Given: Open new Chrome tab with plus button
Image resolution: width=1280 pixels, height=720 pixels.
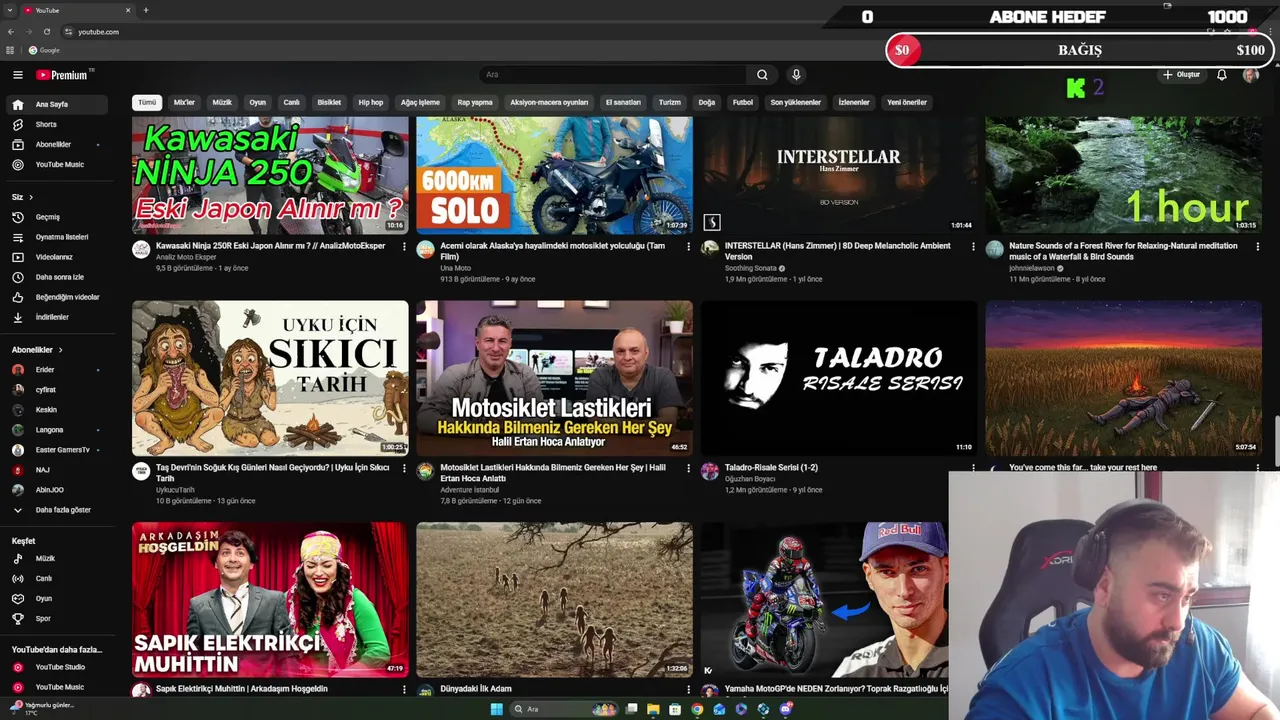Looking at the screenshot, I should click(x=146, y=10).
